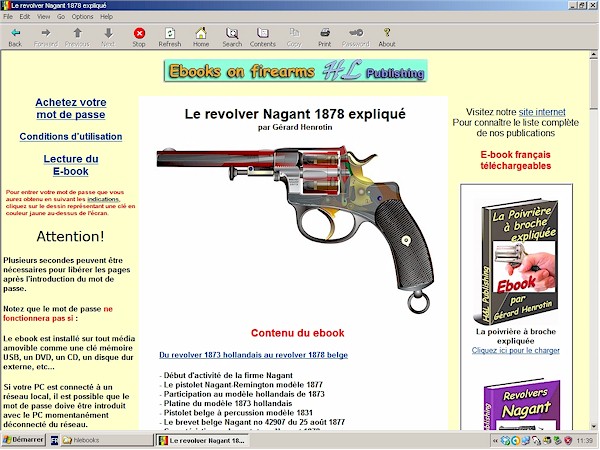Click the network computers tray icon
Screen dimensions: 600x450
[525, 441]
